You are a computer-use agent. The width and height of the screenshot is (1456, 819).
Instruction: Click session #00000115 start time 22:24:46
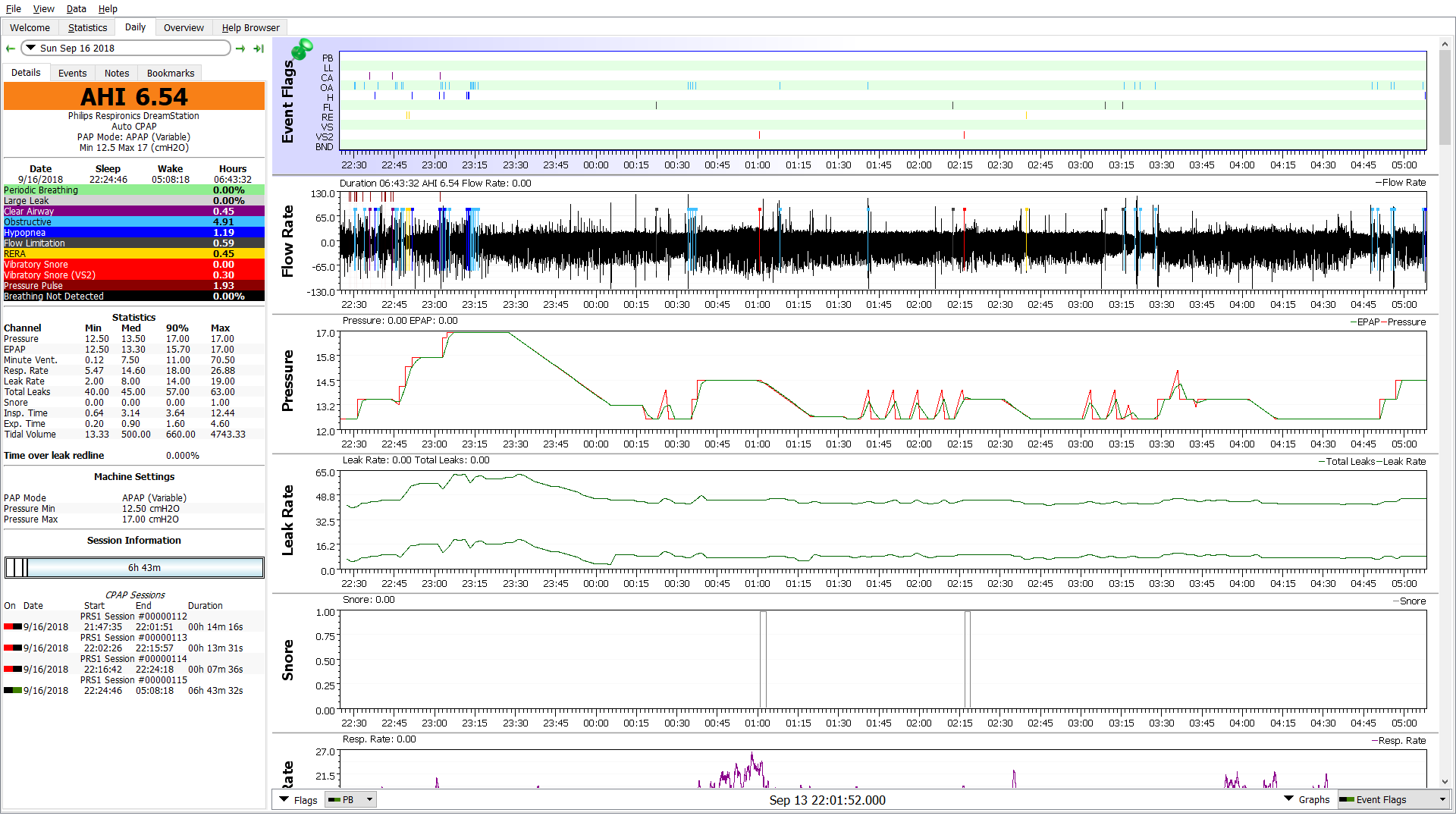[102, 691]
